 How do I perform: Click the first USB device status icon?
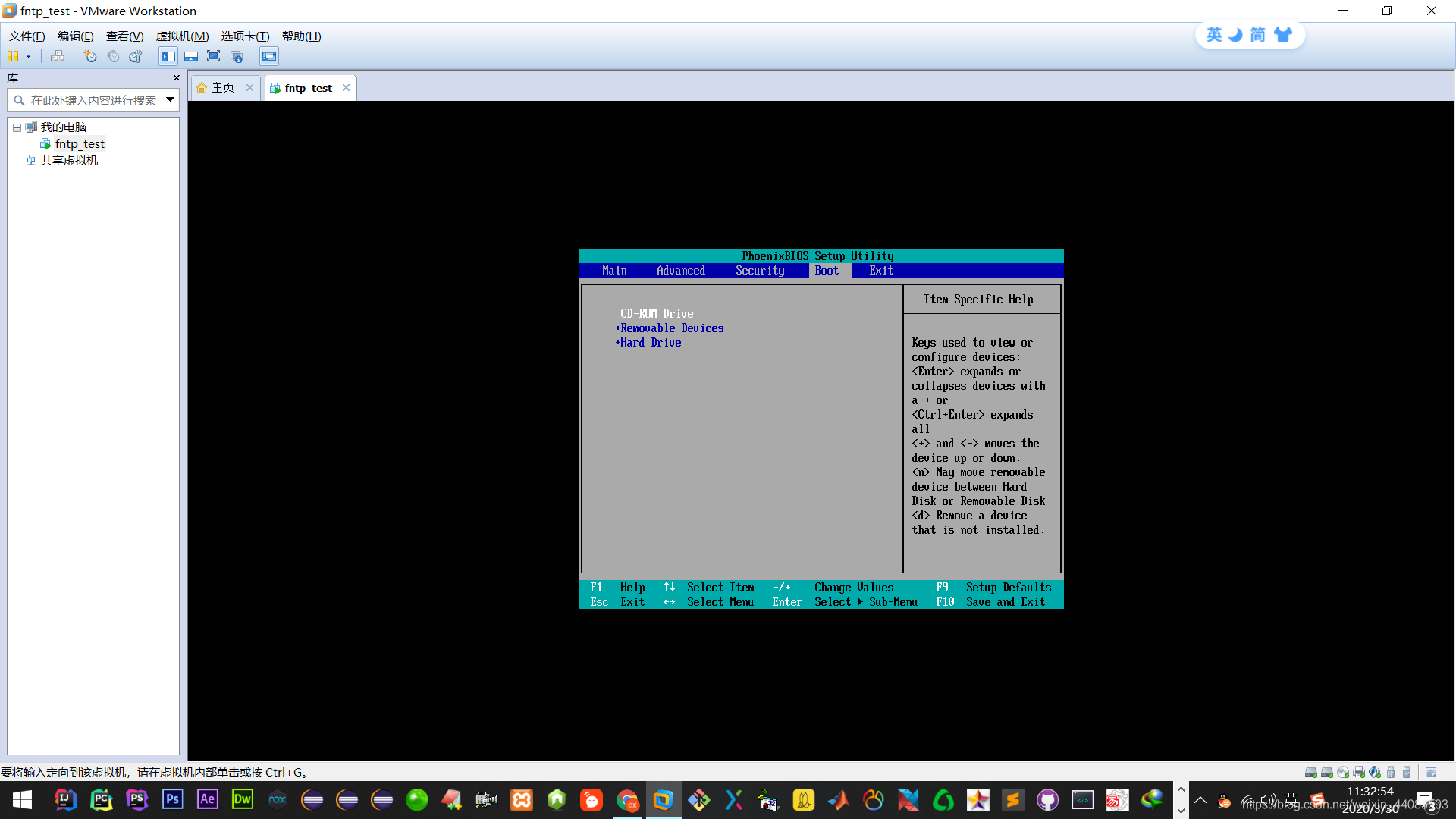tap(1391, 773)
